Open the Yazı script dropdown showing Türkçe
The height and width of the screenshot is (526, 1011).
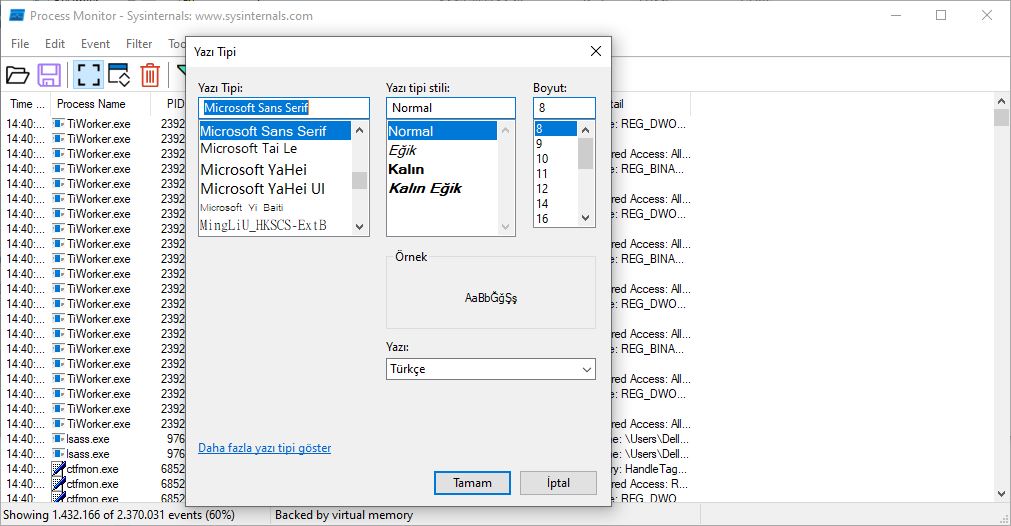491,369
